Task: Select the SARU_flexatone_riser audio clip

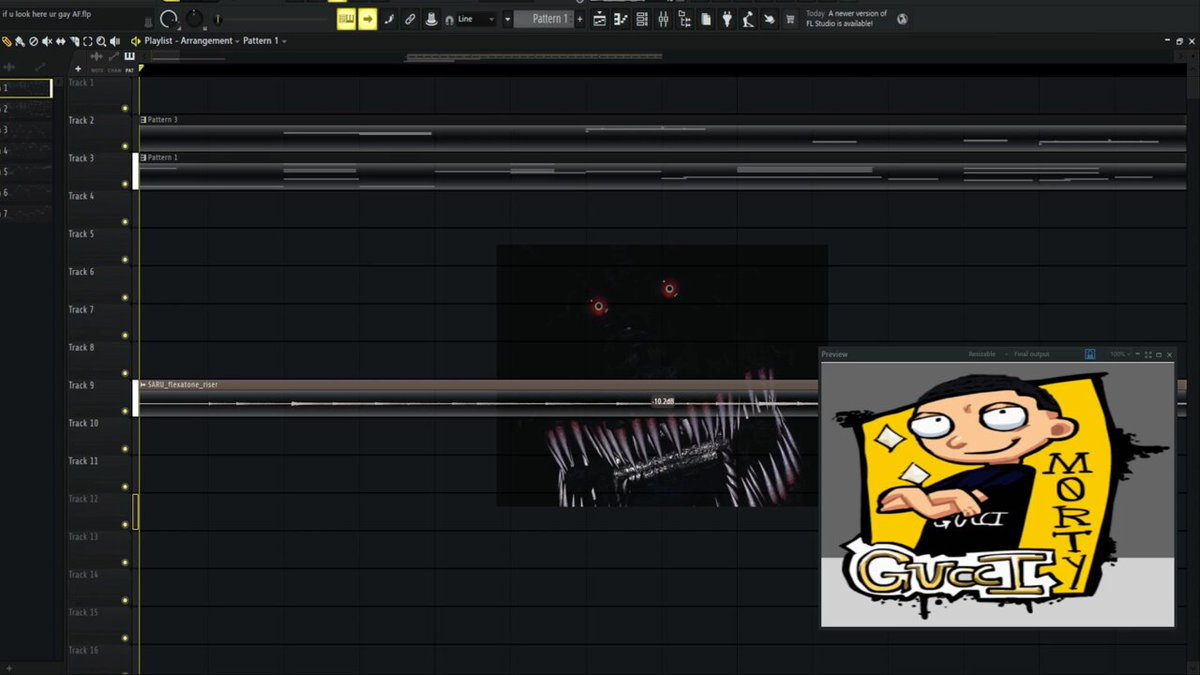Action: click(478, 398)
